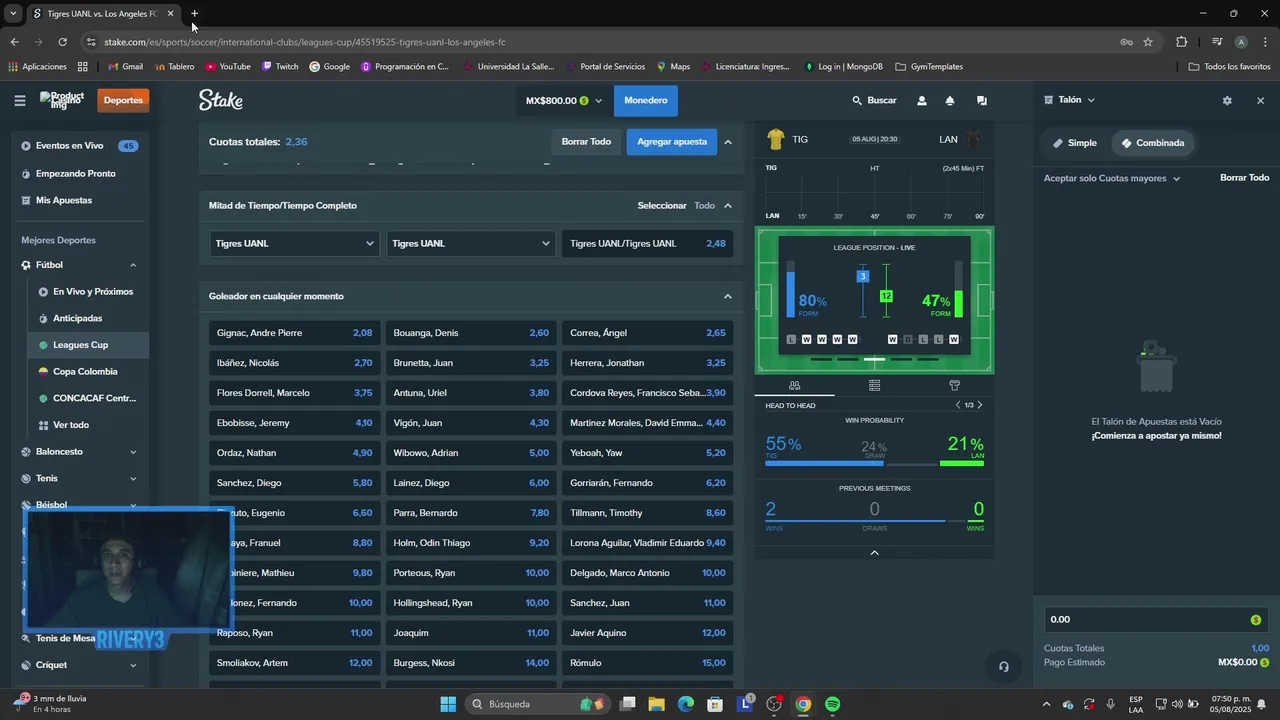
Task: Open first Tigres UANL half-time dropdown
Action: (294, 243)
